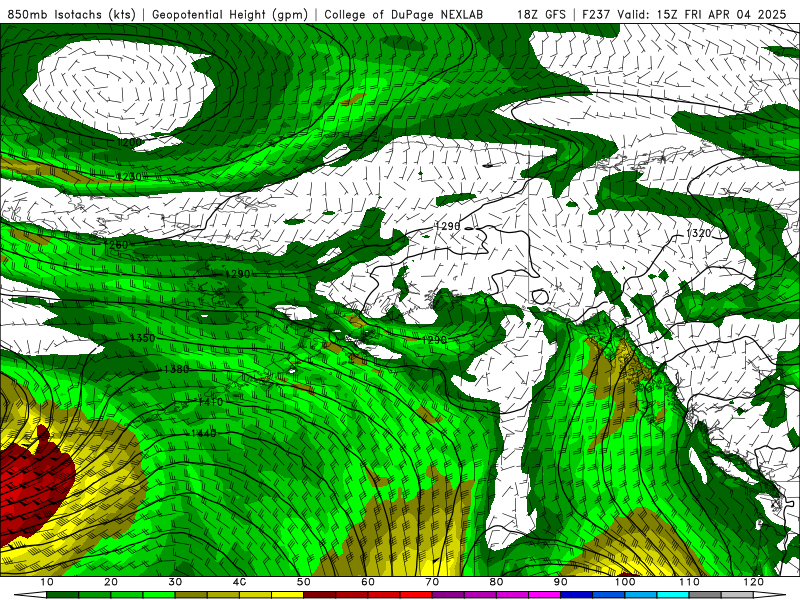Click the 120 label on the color scale

754,582
